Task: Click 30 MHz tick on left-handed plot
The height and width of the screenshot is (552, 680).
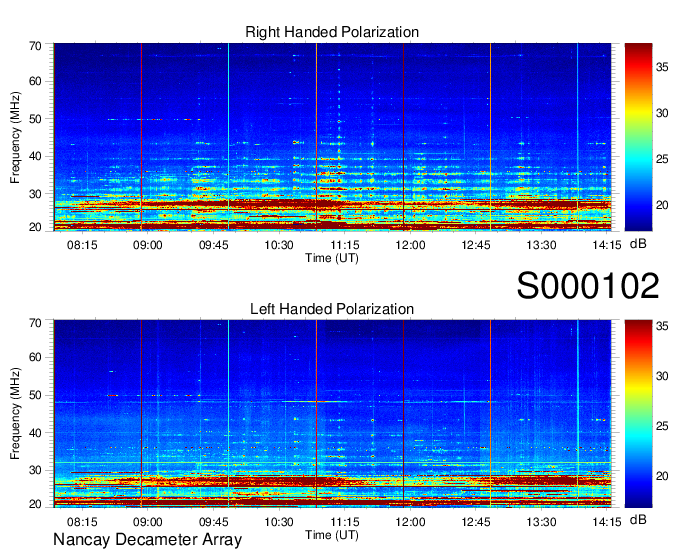Action: point(35,470)
